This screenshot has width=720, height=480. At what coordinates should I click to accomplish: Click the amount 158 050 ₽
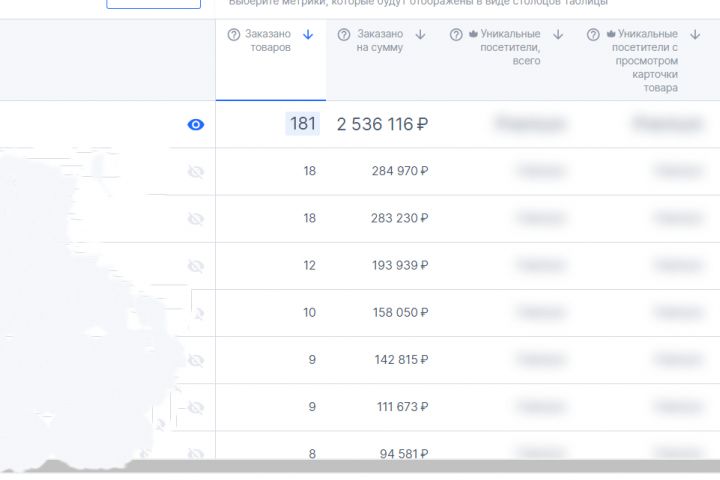point(400,313)
